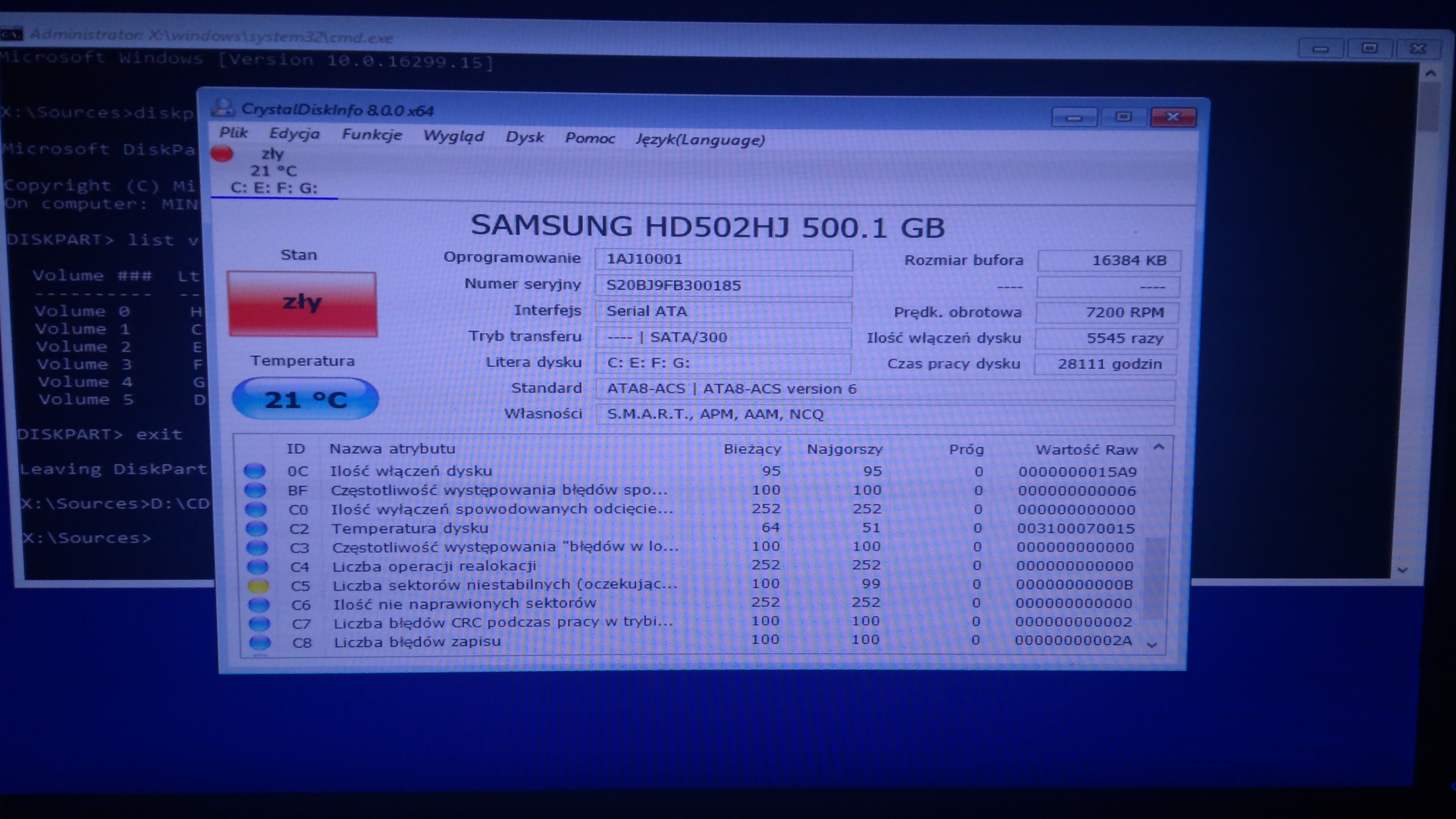This screenshot has width=1456, height=819.
Task: Click the Oprogramowanie field showing 1AJ10001
Action: [x=723, y=259]
